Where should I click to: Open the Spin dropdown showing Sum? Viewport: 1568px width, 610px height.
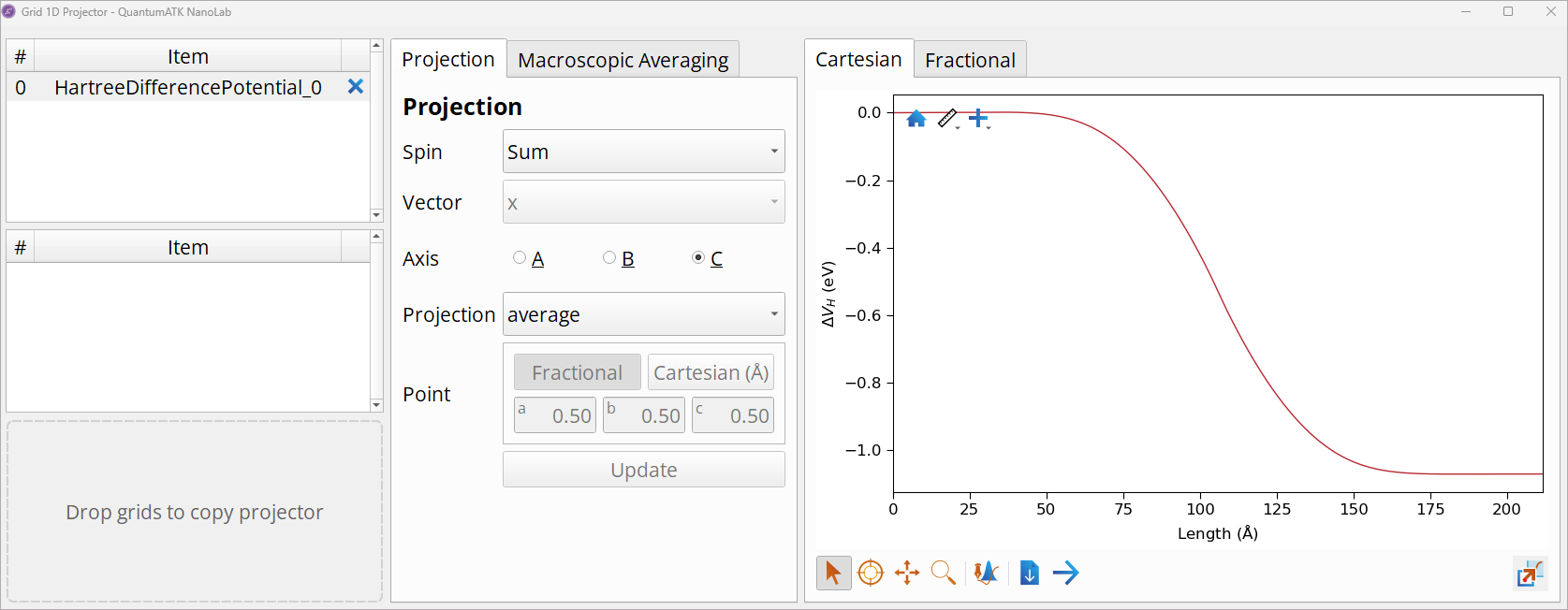(x=644, y=152)
